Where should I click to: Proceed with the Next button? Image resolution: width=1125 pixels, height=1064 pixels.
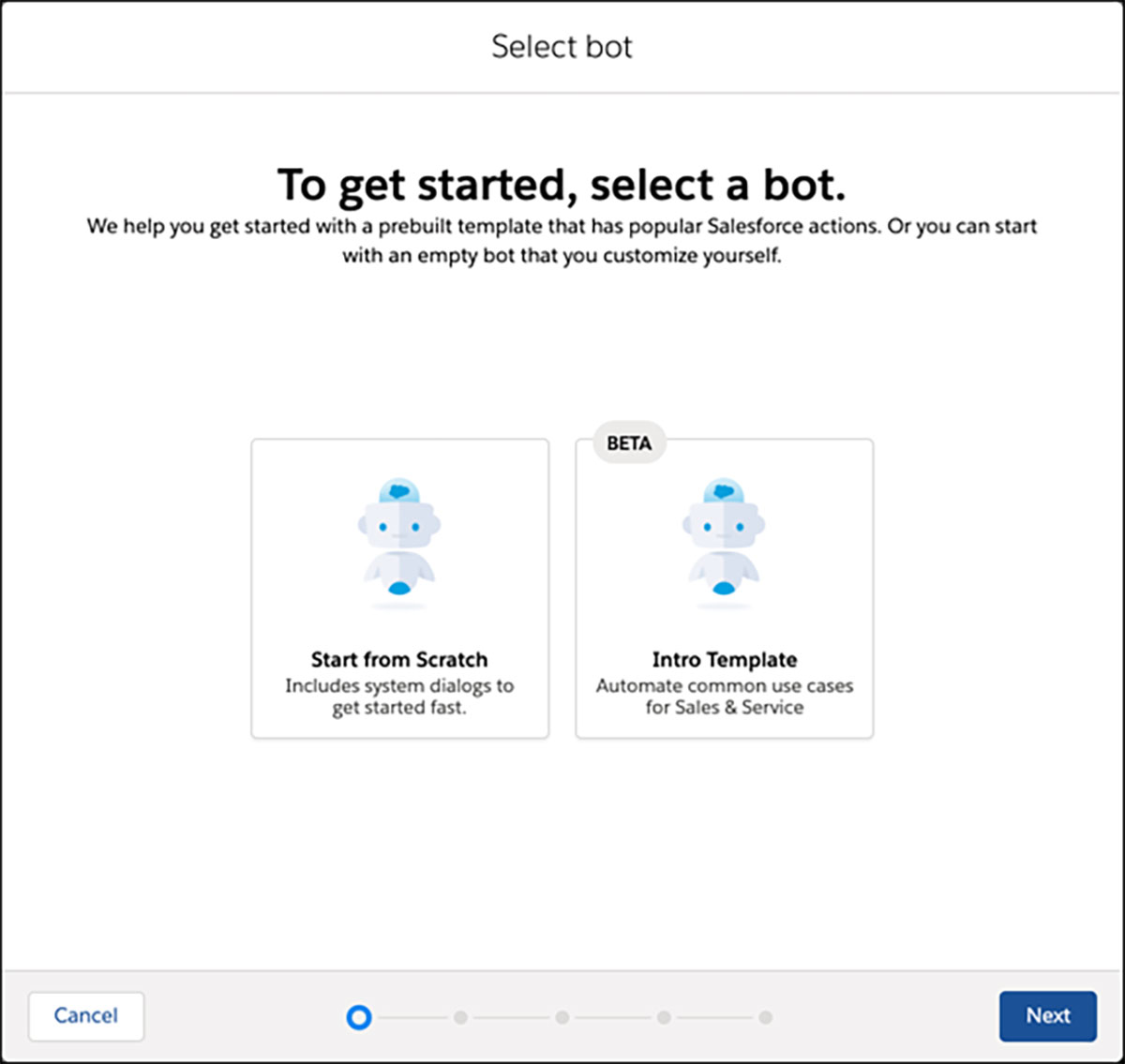point(1047,1016)
